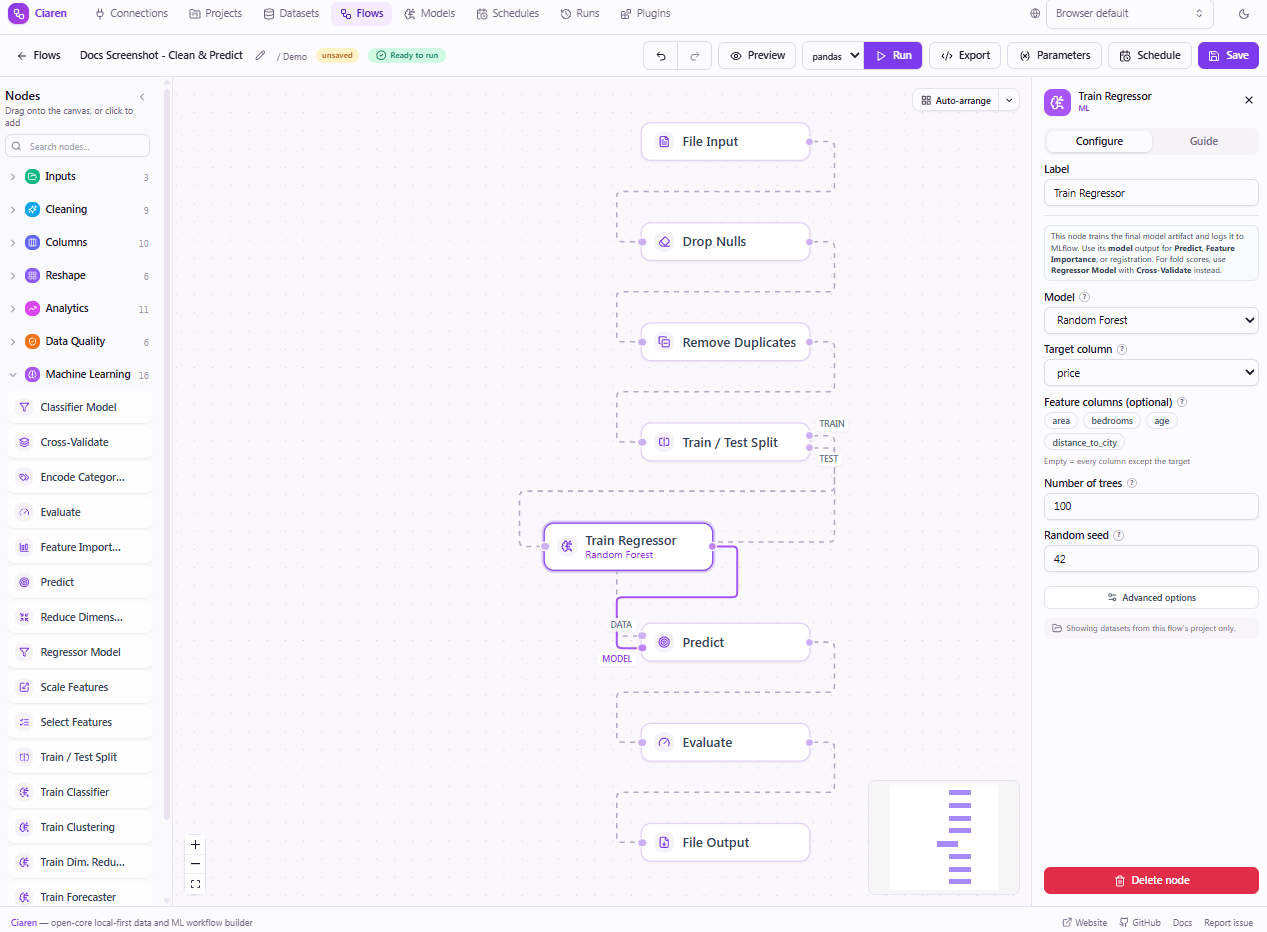Click the Preview button
1267x932 pixels.
pos(757,56)
